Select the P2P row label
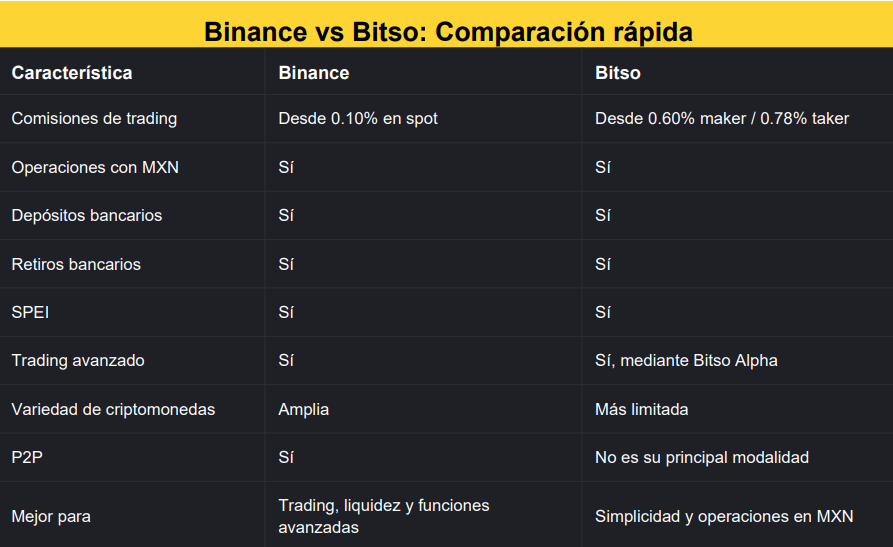Screen dimensions: 893x547 pos(27,458)
